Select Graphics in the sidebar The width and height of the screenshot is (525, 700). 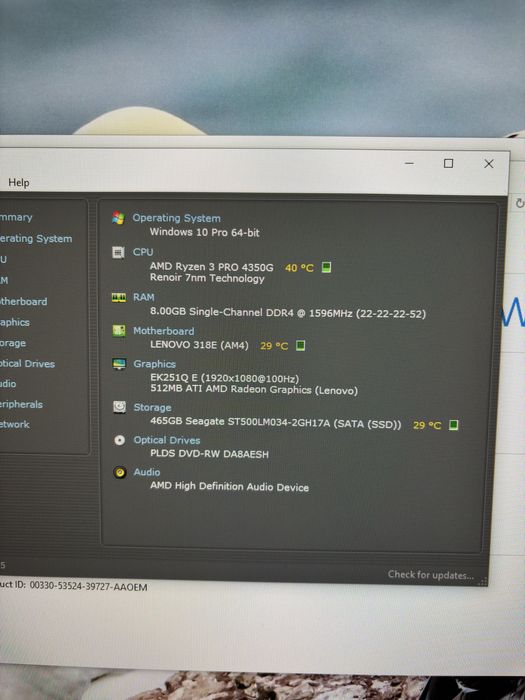pos(15,322)
